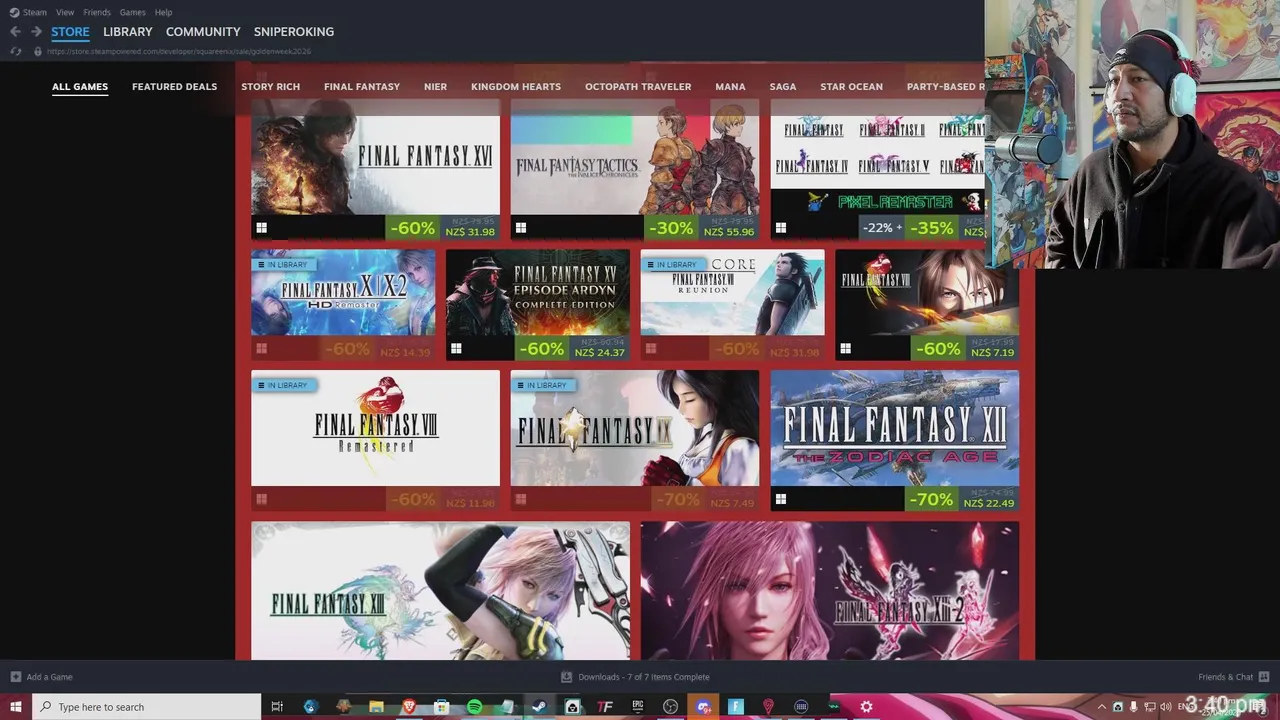The width and height of the screenshot is (1280, 720).
Task: Click Add a Game plus icon
Action: coord(15,677)
